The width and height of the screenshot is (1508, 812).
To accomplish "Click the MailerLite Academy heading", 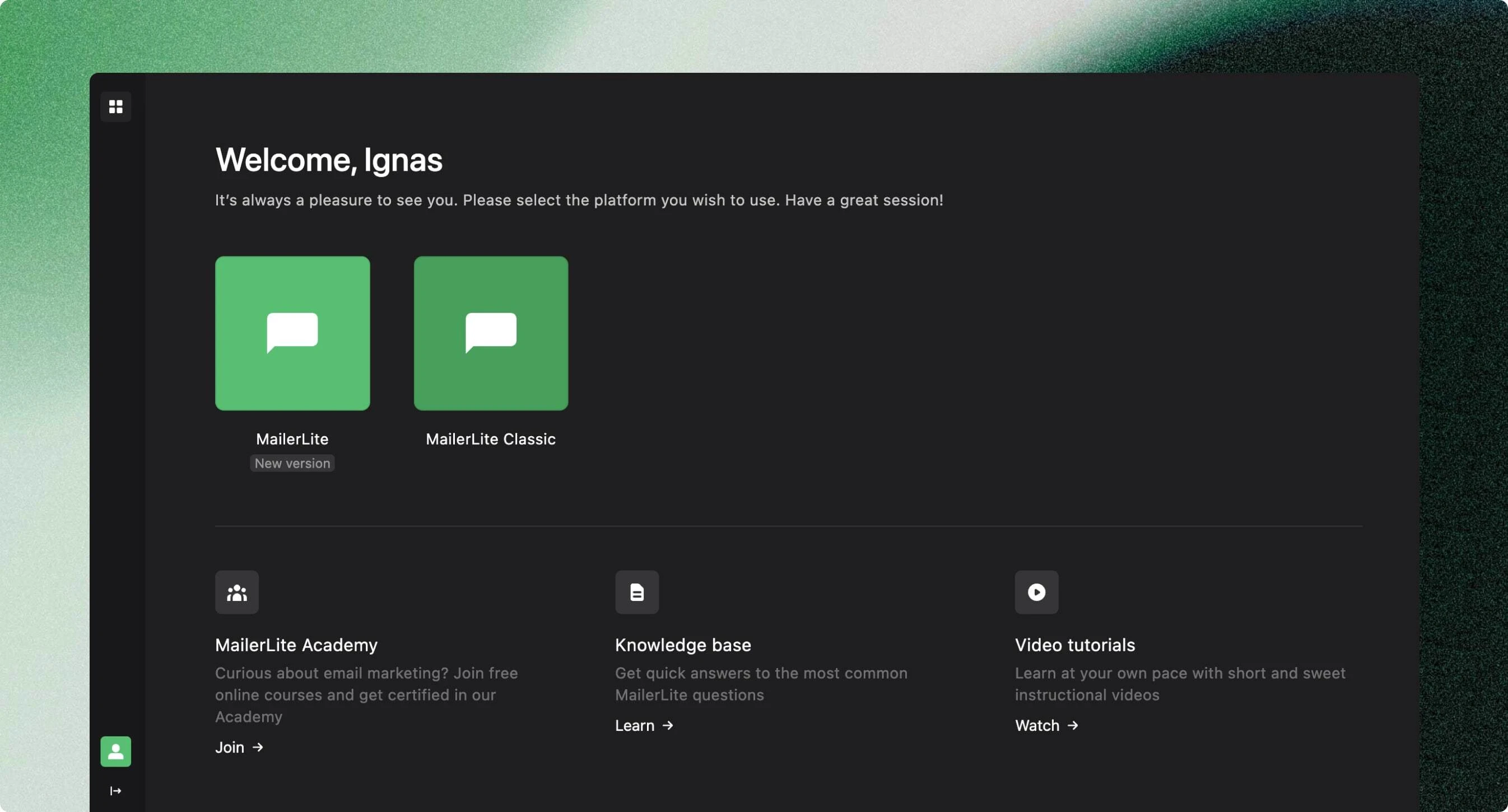I will tap(296, 645).
